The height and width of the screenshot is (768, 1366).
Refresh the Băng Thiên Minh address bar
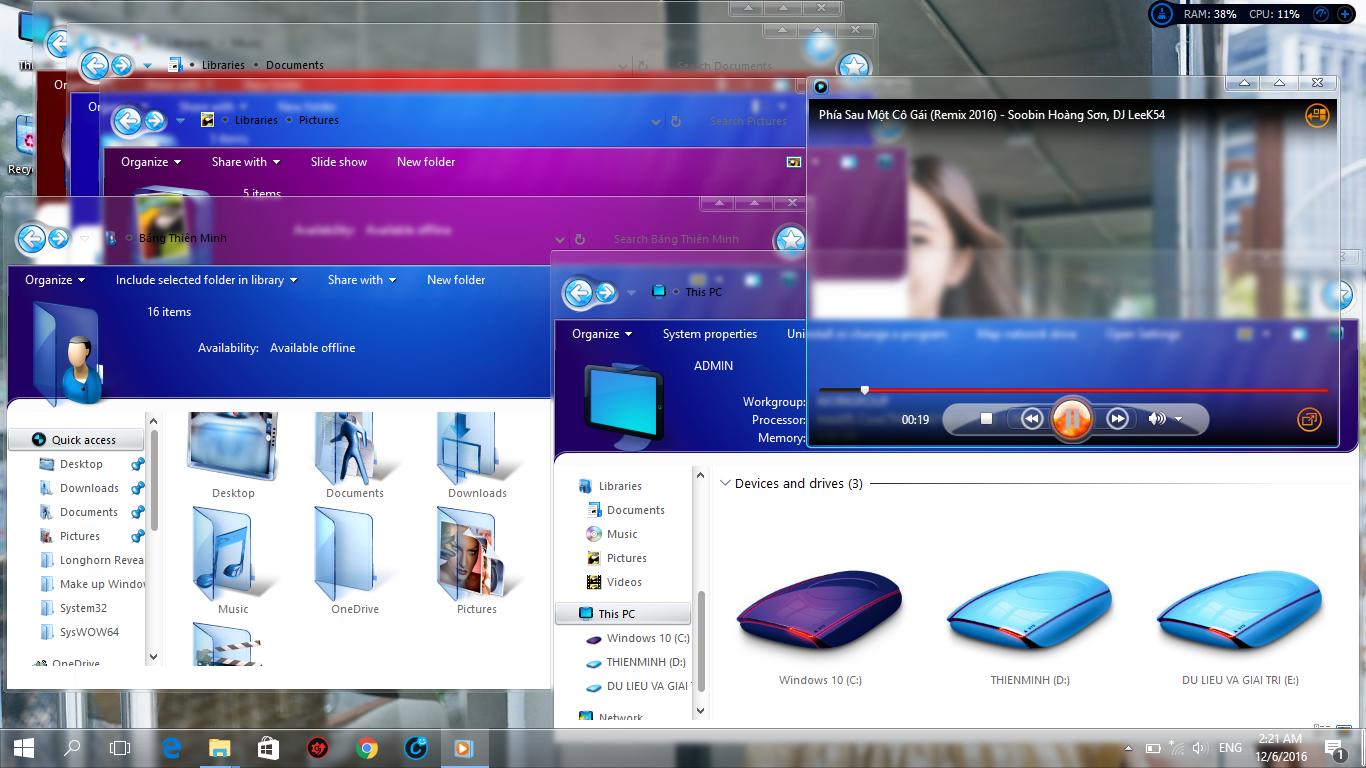pos(579,239)
